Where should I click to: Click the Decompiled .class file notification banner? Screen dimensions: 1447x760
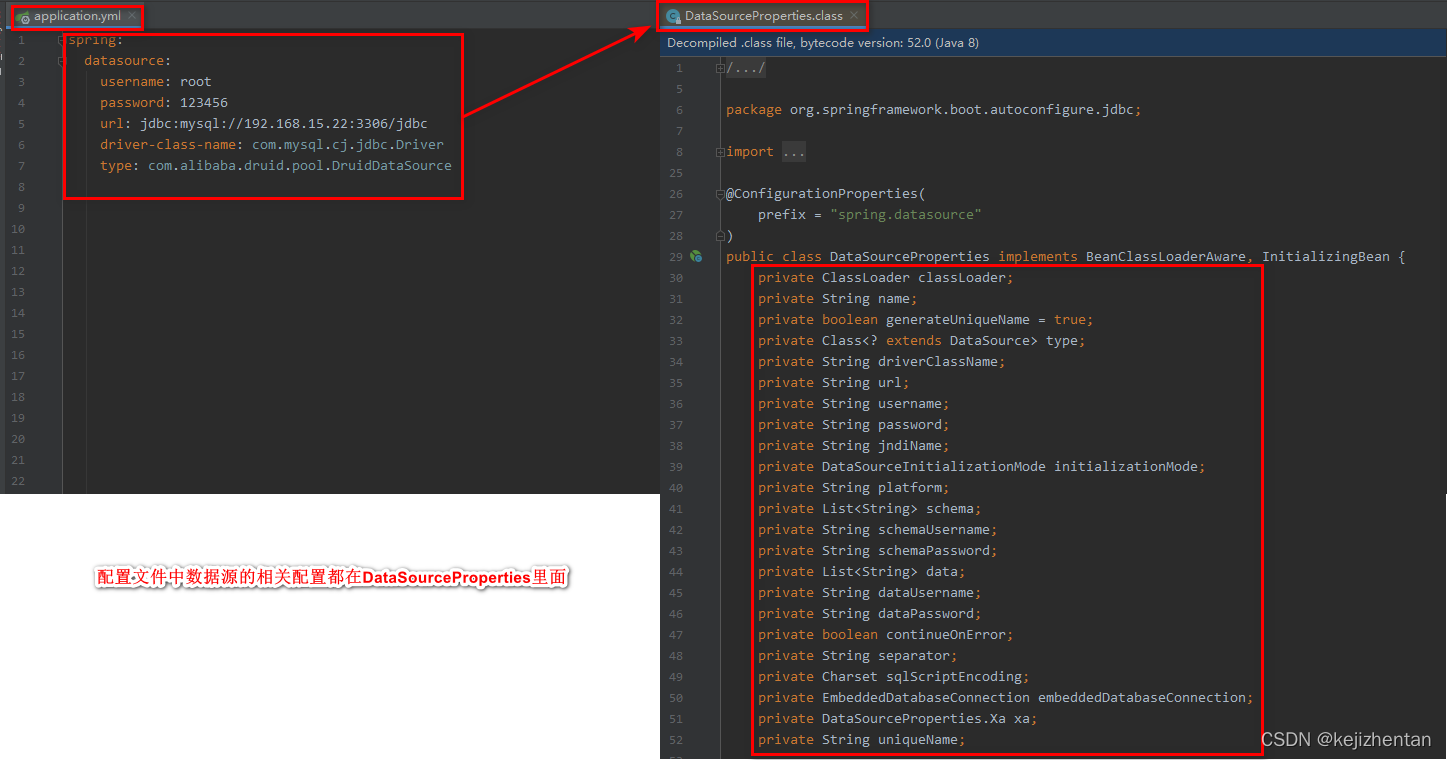point(1053,43)
